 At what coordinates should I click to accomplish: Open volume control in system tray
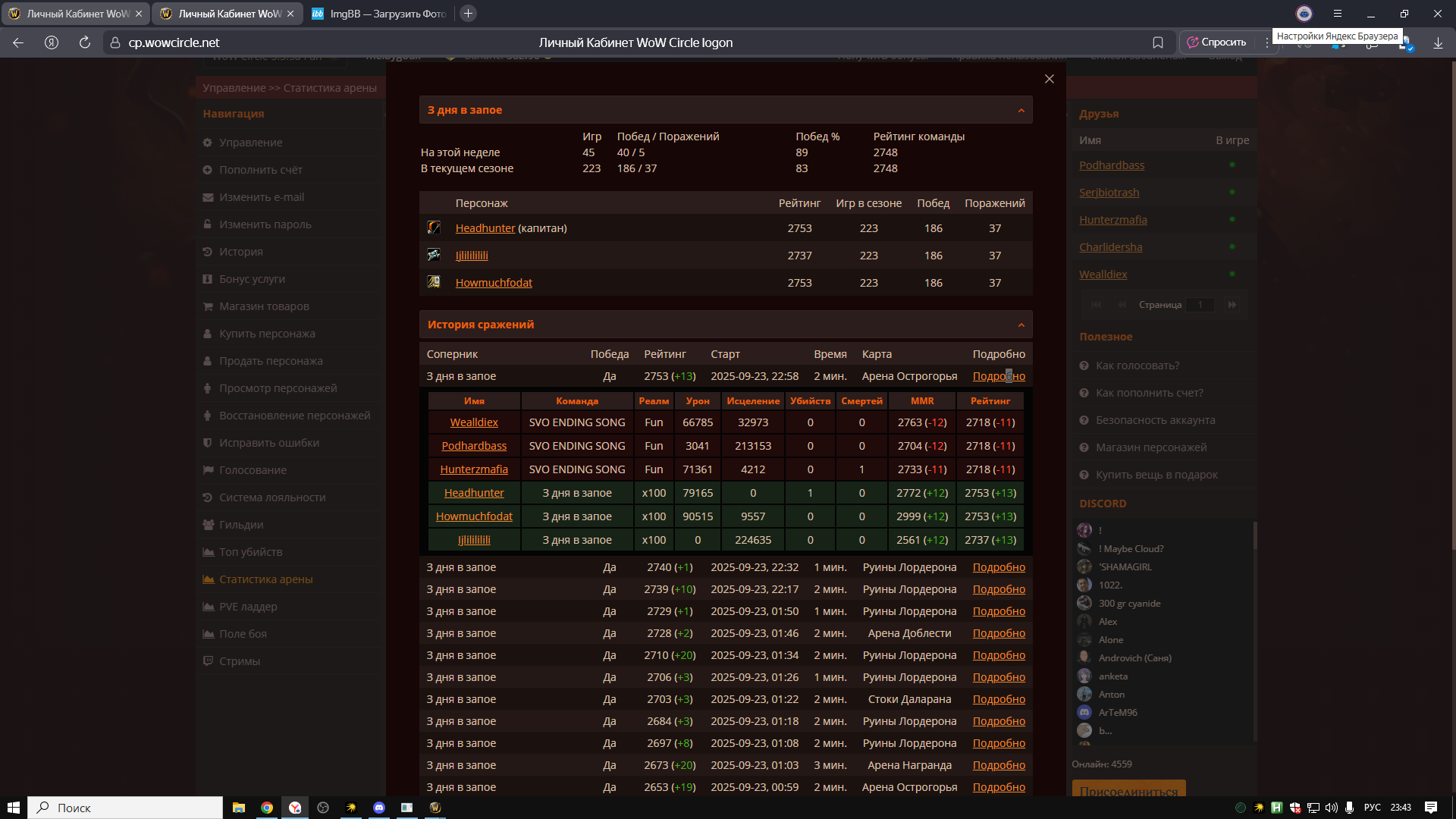pos(1332,808)
